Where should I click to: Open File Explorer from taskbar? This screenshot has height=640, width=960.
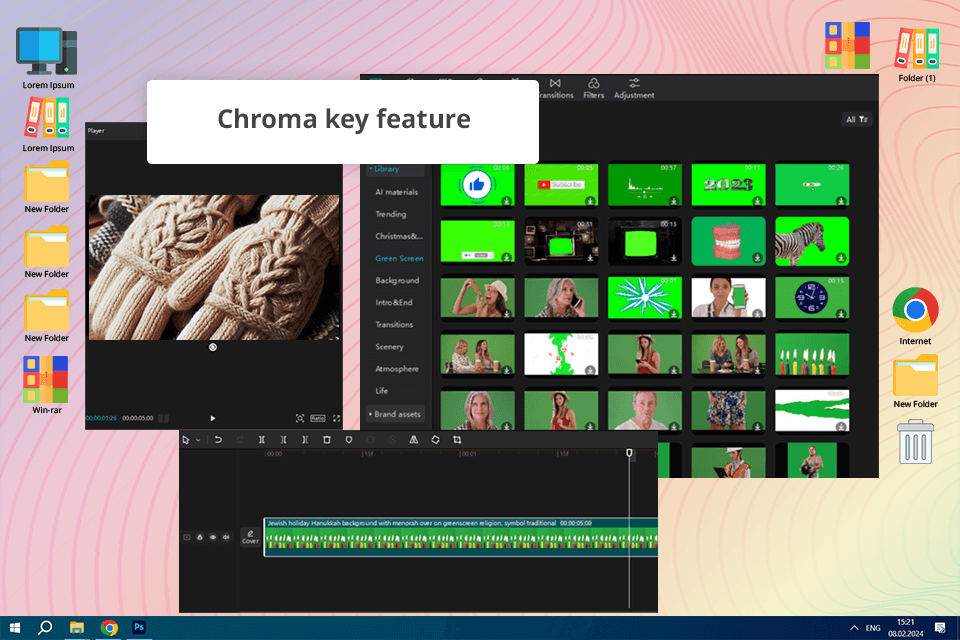point(77,628)
